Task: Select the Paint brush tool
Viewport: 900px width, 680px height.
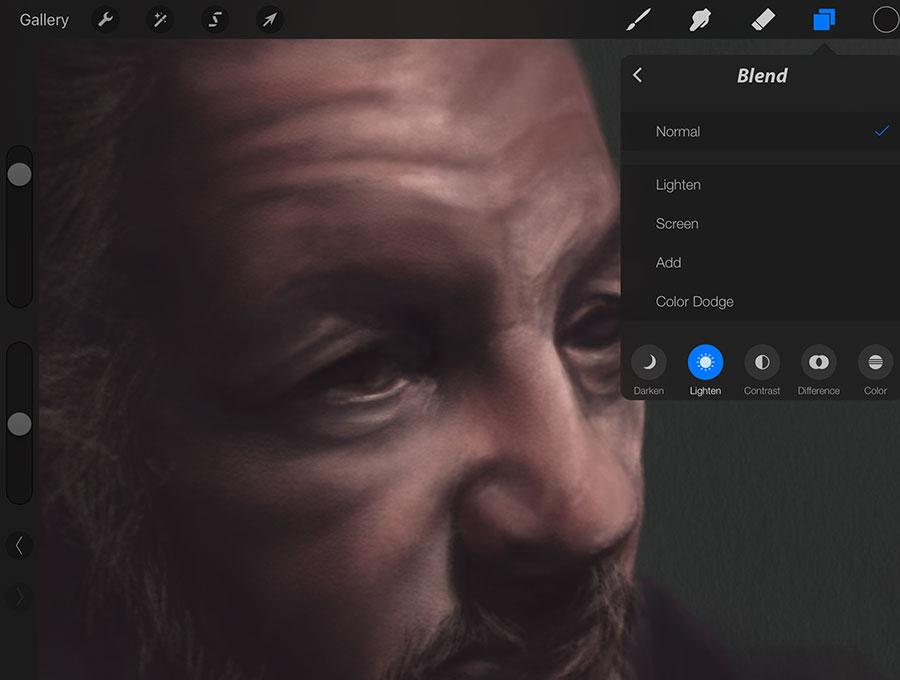Action: (x=638, y=19)
